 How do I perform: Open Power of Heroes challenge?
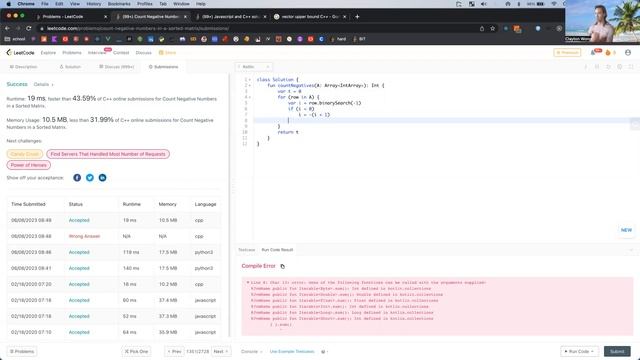pos(29,165)
